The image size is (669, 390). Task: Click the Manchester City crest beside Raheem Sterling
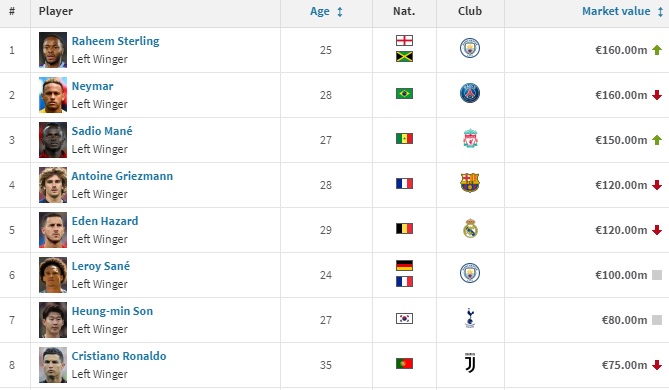[470, 48]
